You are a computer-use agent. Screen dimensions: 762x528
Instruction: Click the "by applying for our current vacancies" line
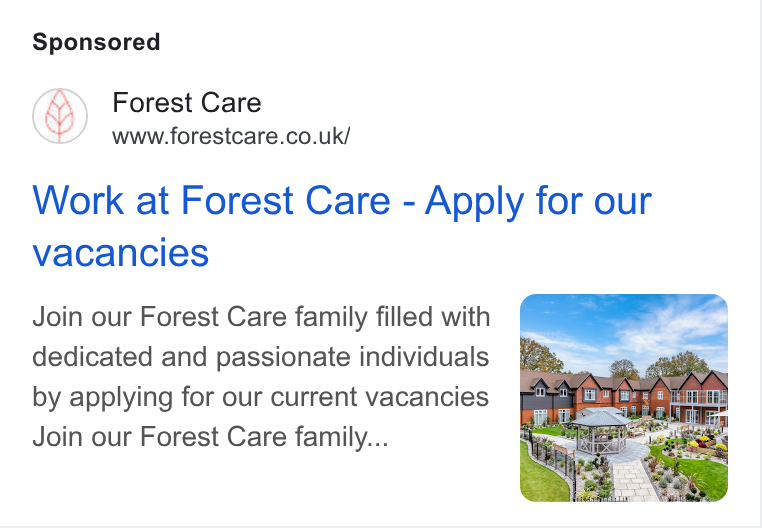(x=260, y=397)
